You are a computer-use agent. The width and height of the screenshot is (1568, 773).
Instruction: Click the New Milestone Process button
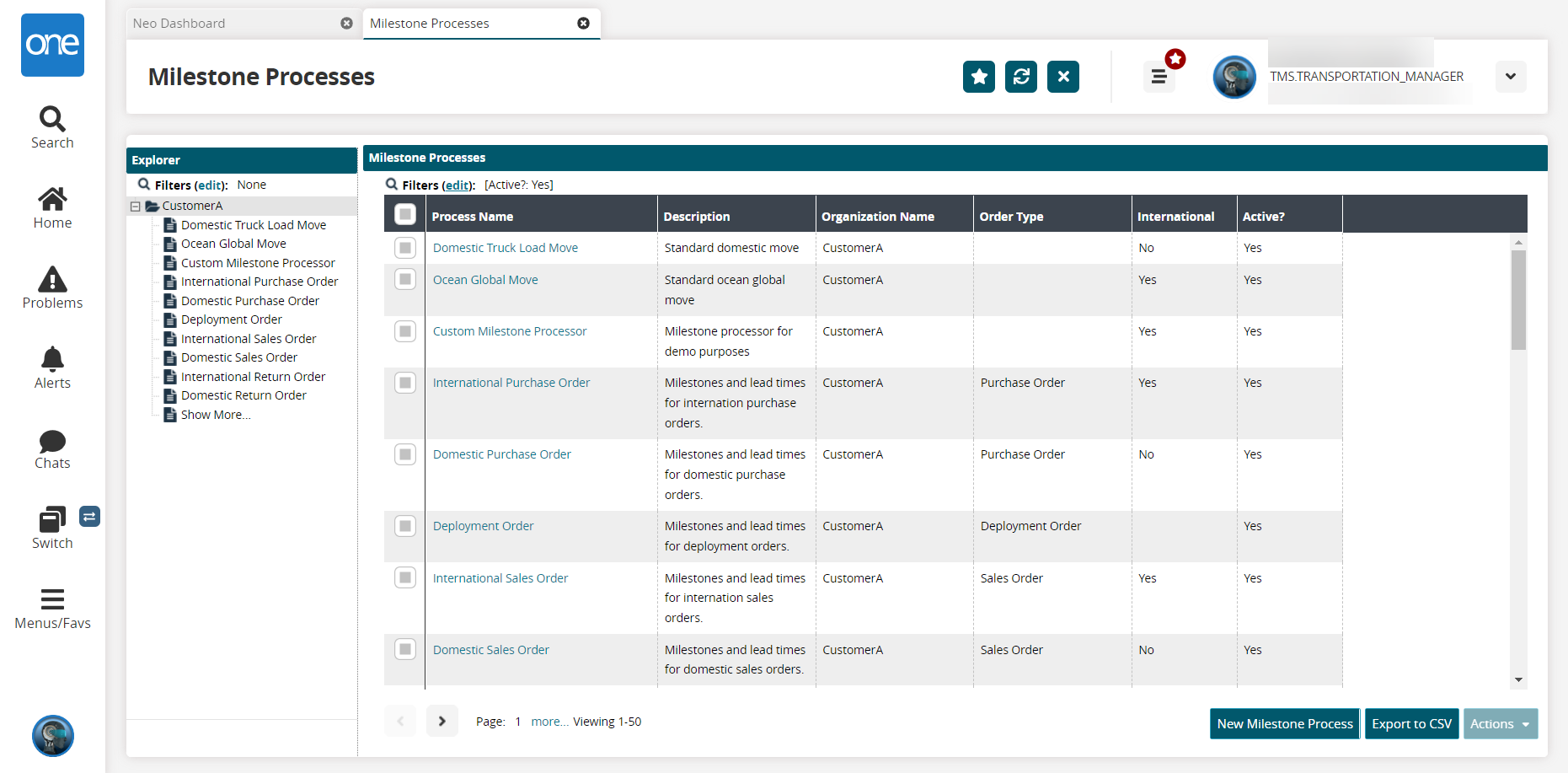[1284, 723]
